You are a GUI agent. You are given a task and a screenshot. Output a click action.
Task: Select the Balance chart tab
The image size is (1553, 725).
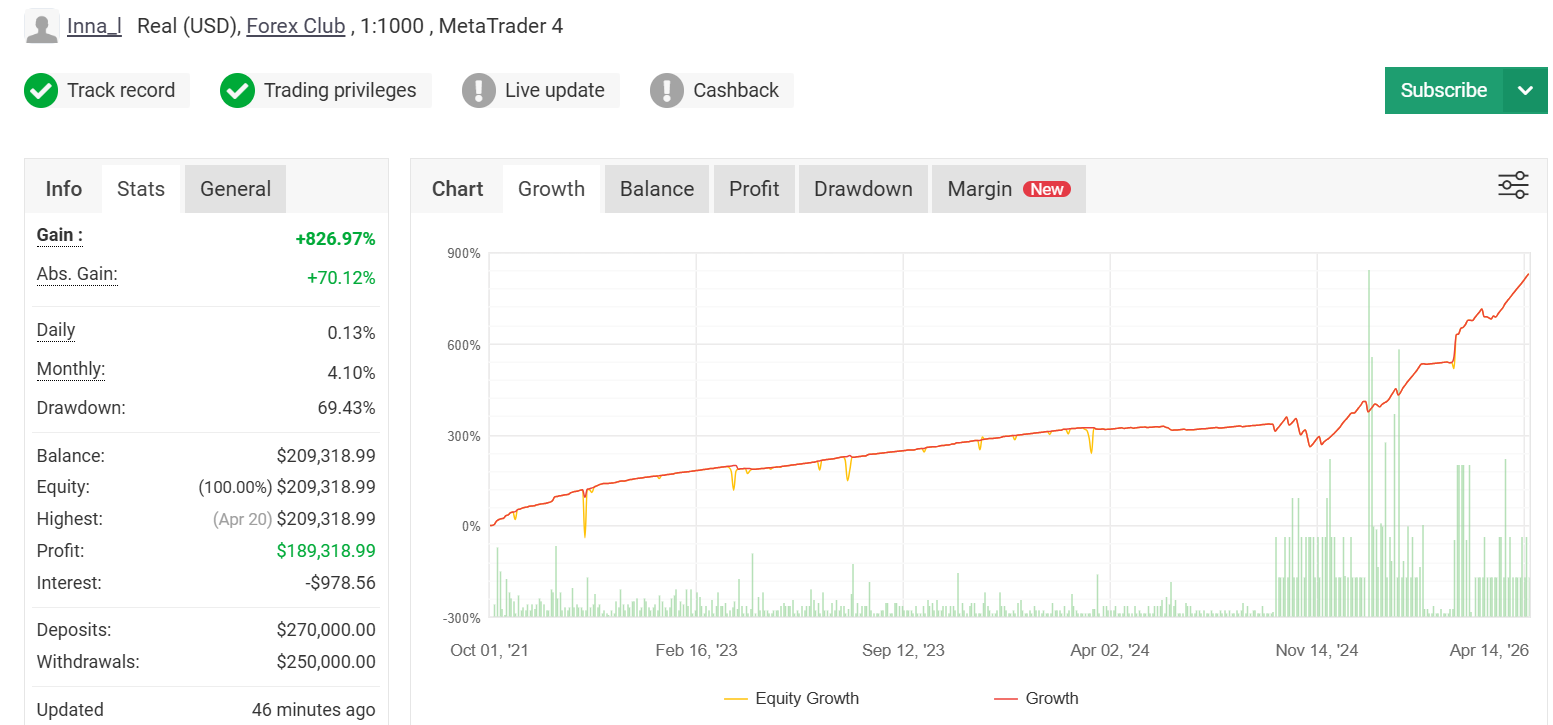pyautogui.click(x=656, y=189)
